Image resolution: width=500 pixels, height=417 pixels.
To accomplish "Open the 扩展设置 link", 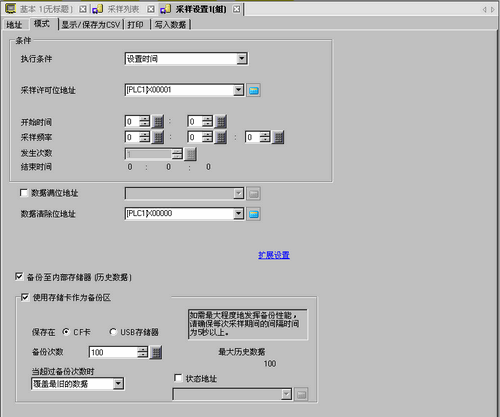I will (x=274, y=255).
